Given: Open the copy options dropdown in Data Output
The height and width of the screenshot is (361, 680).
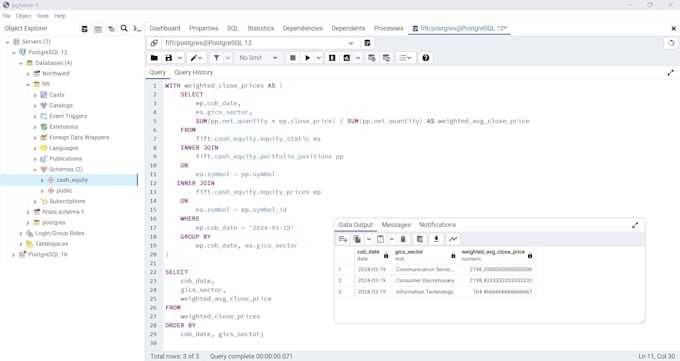Looking at the screenshot, I should tap(369, 239).
